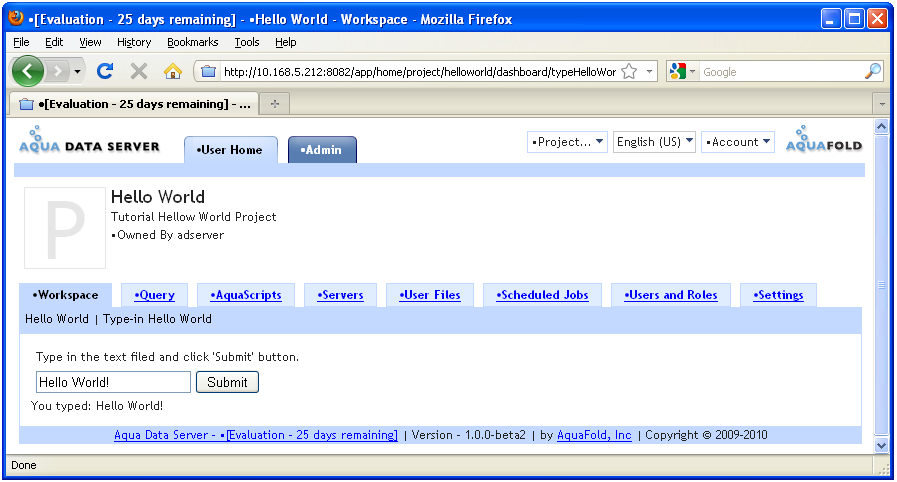This screenshot has height=482, width=897.
Task: Close the Firefox window
Action: click(x=877, y=19)
